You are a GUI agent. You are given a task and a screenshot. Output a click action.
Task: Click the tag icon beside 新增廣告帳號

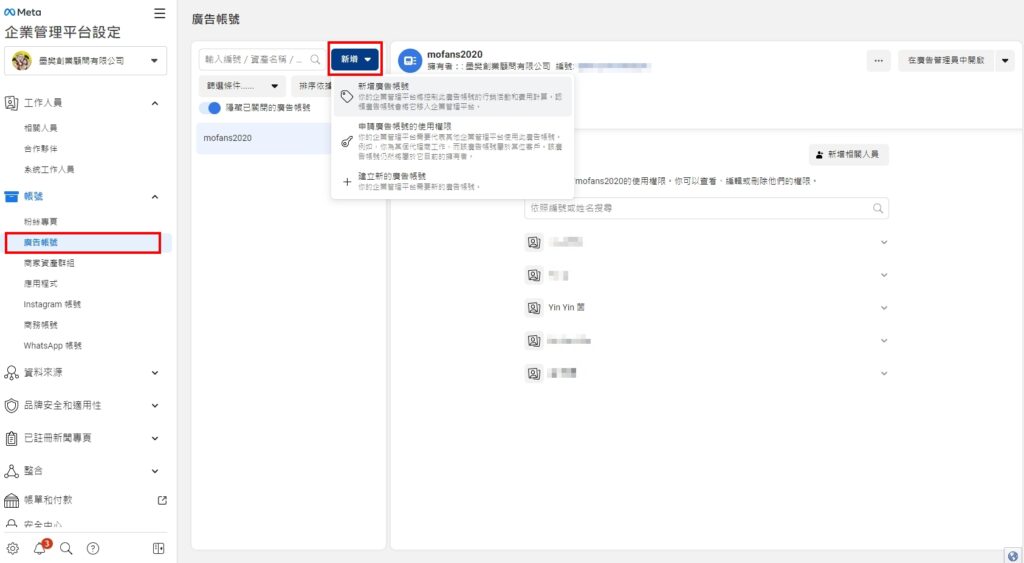pyautogui.click(x=347, y=97)
